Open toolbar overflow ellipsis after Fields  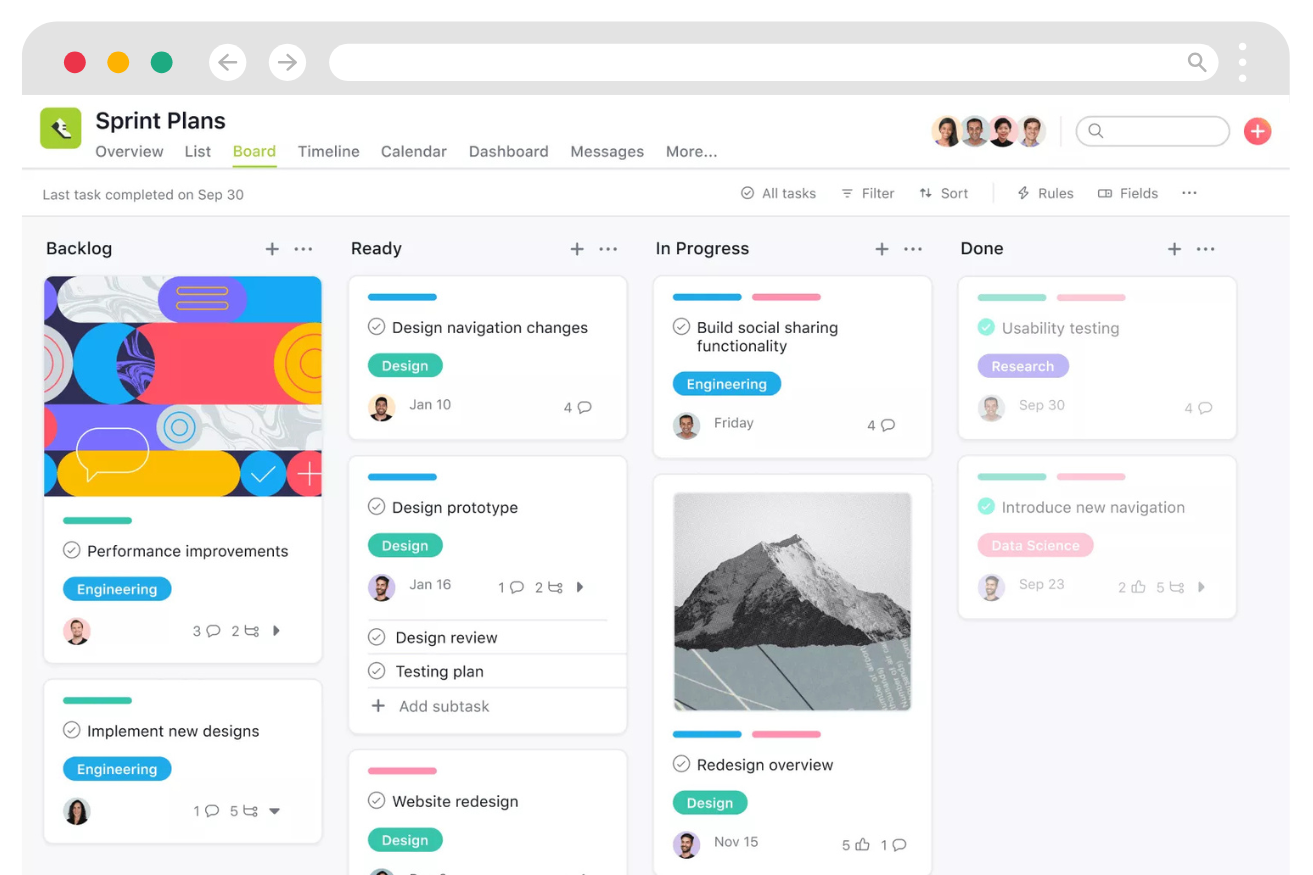1189,193
